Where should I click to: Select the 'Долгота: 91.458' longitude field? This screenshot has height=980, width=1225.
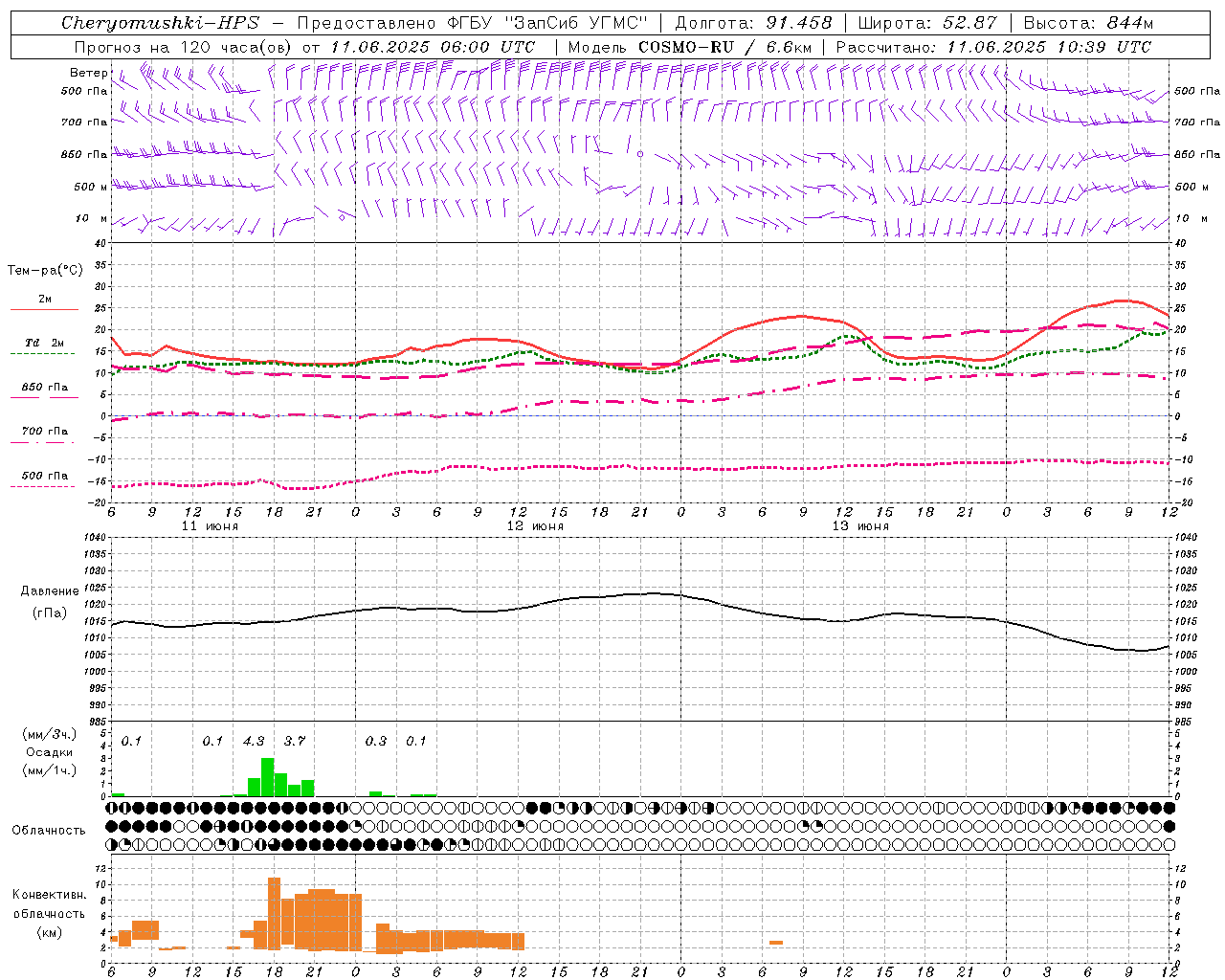[754, 23]
